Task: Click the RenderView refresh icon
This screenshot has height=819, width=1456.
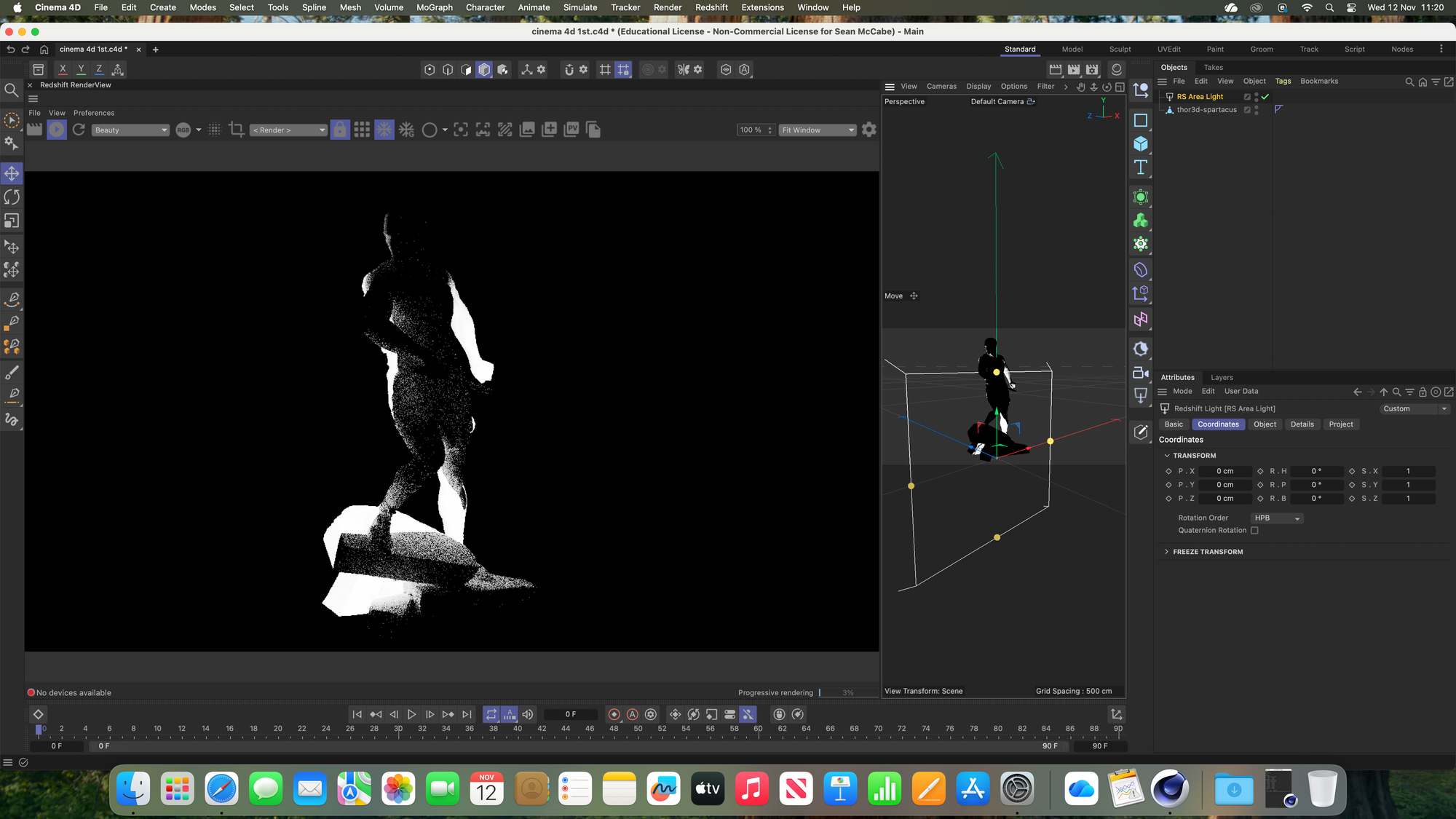Action: tap(79, 130)
